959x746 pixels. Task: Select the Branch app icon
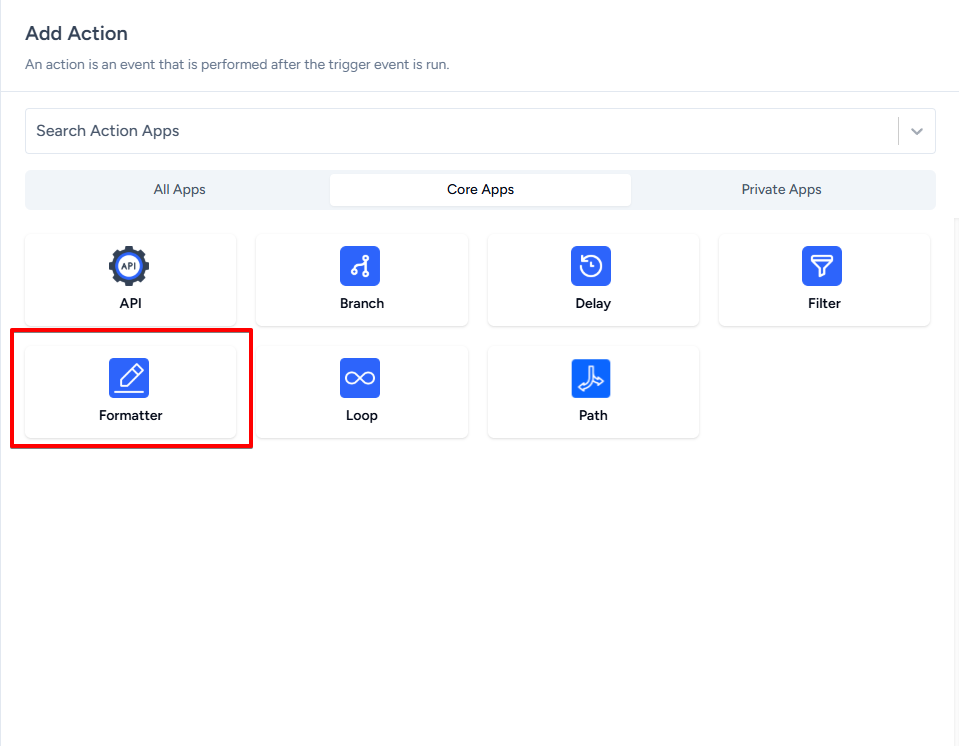coord(360,266)
